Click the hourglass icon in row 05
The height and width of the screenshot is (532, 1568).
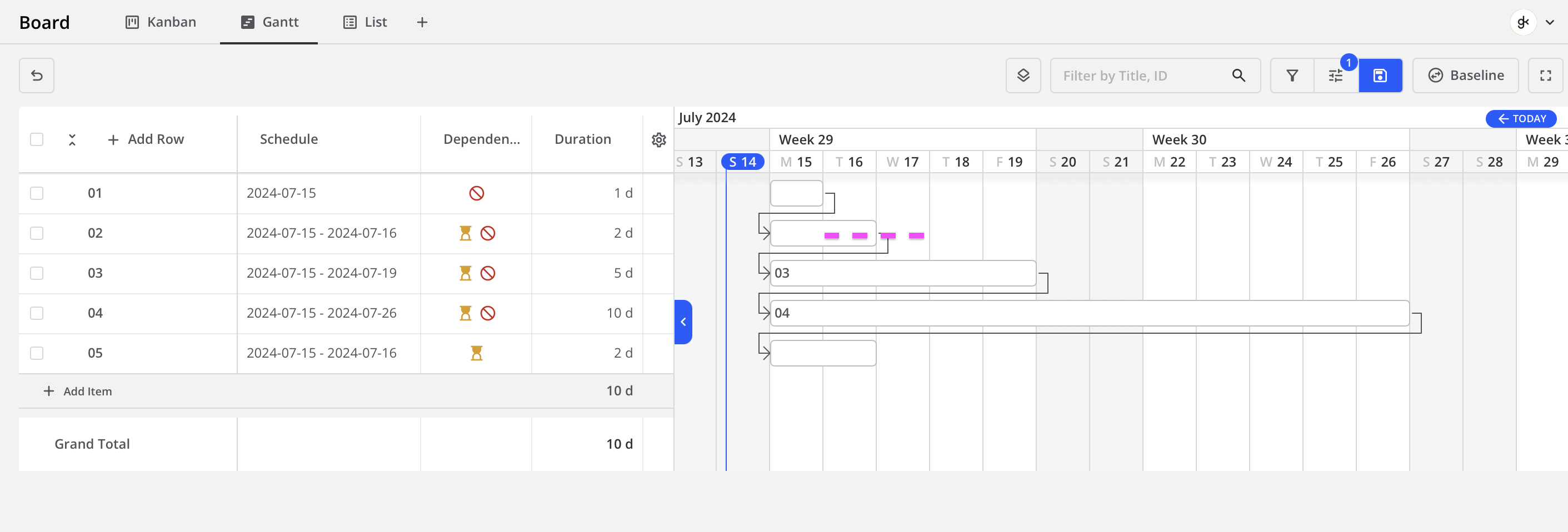(477, 353)
